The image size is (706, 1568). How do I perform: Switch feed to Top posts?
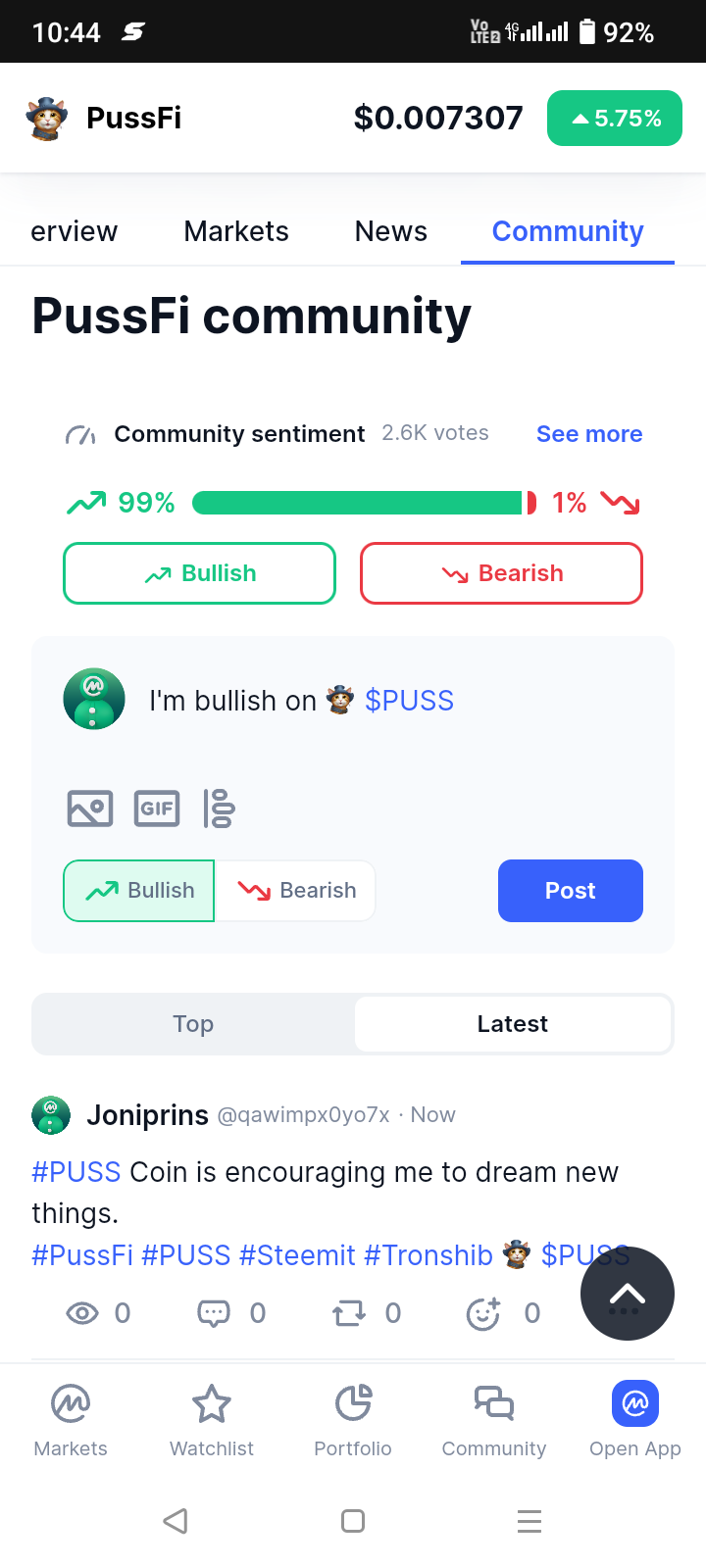point(193,1024)
